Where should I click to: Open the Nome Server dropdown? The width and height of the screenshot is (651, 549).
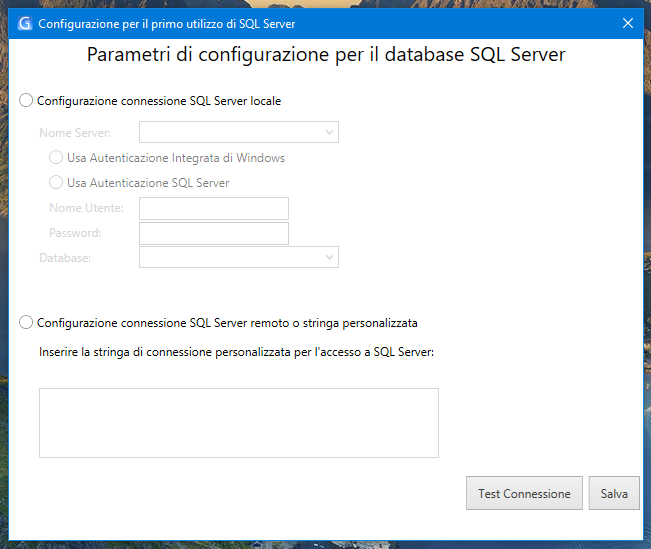[239, 132]
